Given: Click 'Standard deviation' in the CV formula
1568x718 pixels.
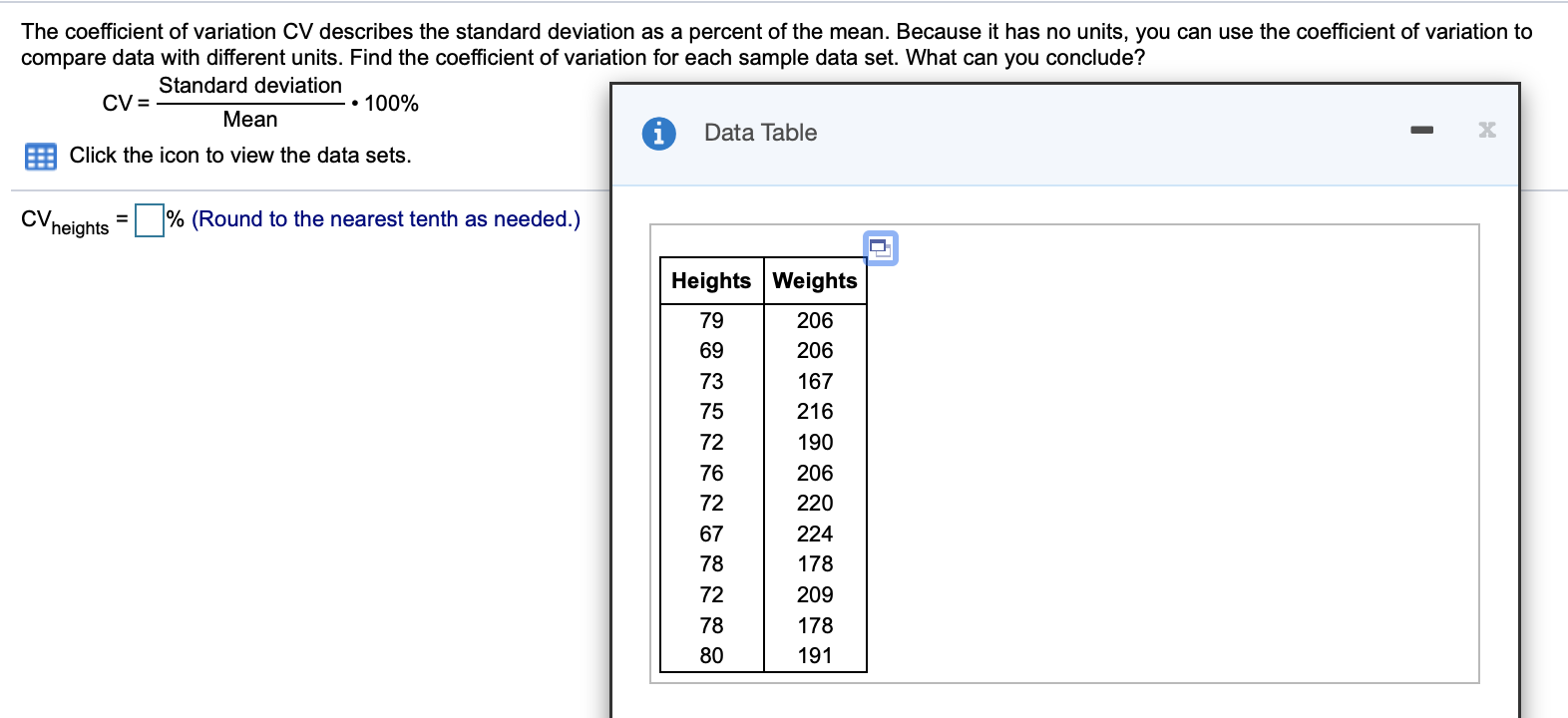Looking at the screenshot, I should pos(250,86).
